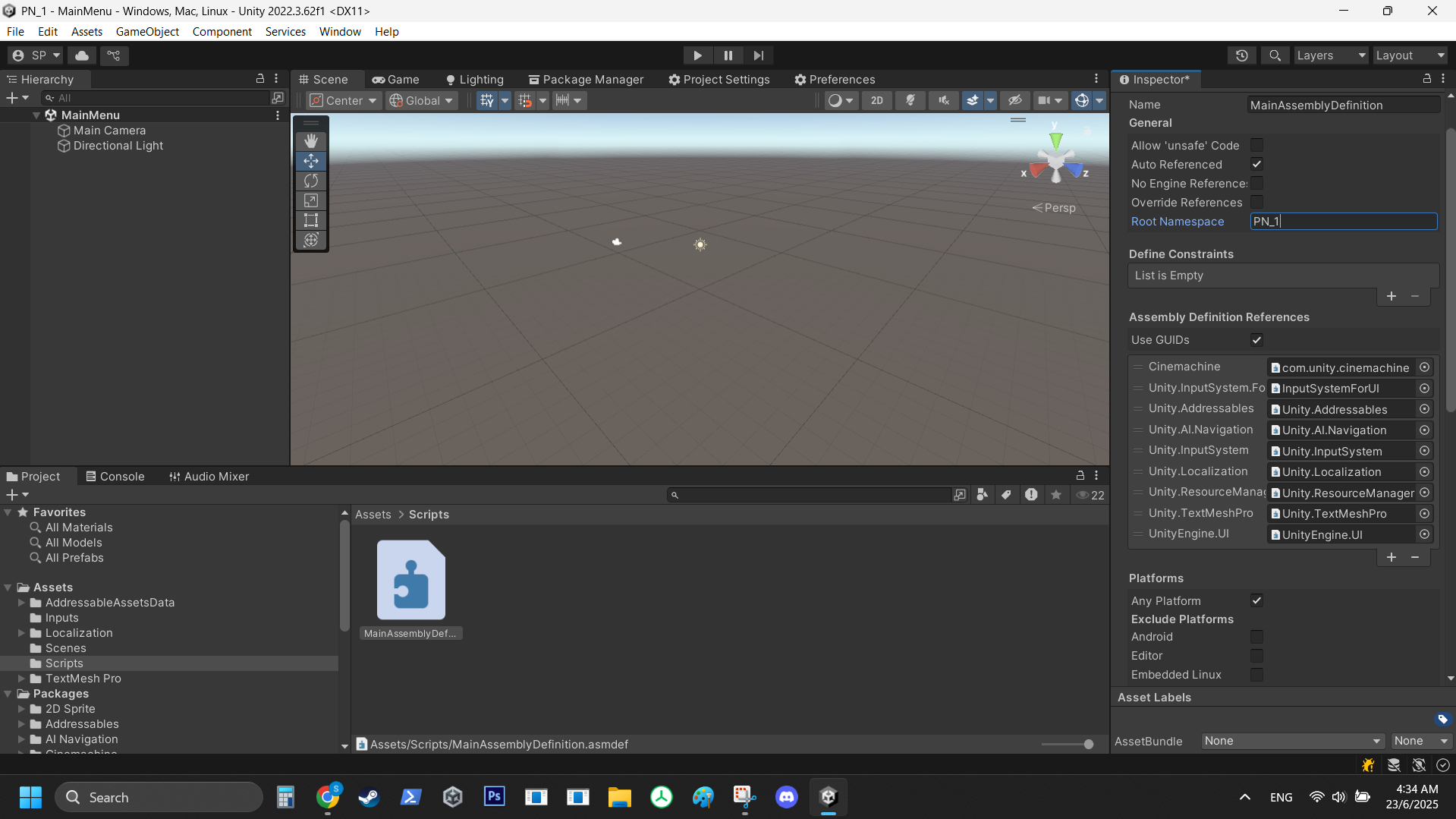Open the Global rotation dropdown
The width and height of the screenshot is (1456, 819).
click(x=422, y=100)
